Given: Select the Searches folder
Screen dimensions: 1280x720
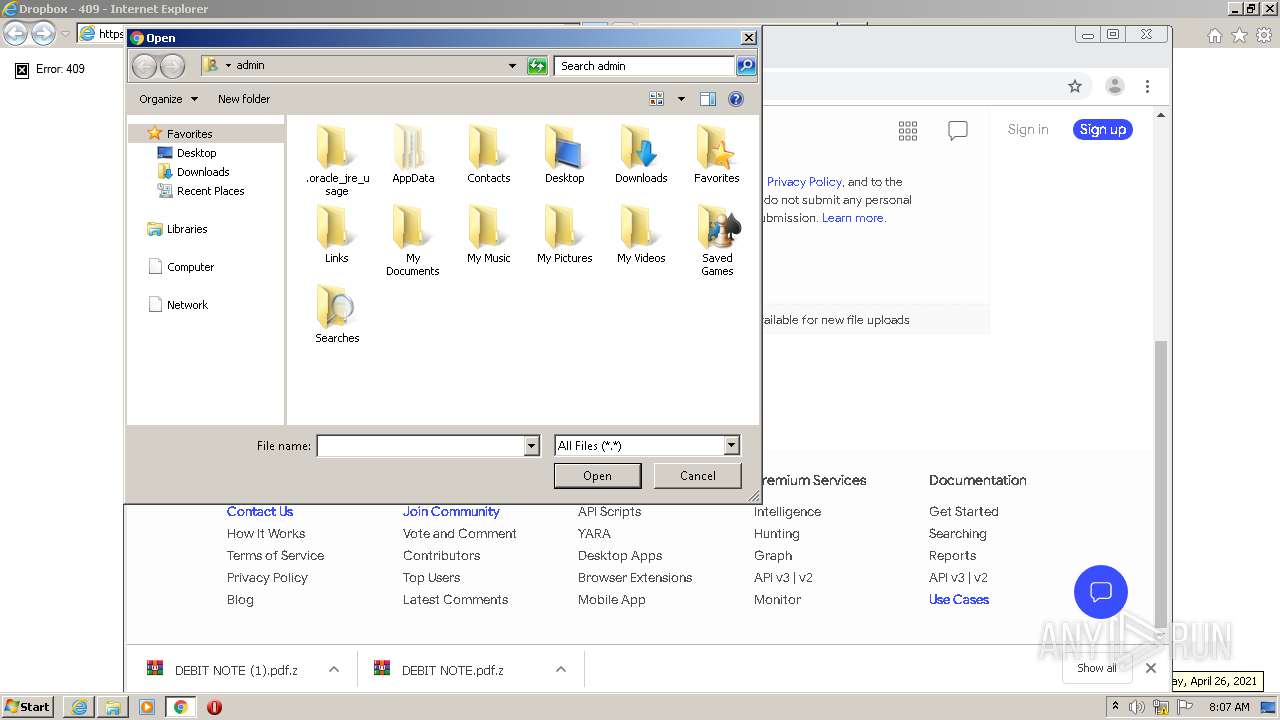Looking at the screenshot, I should point(337,314).
